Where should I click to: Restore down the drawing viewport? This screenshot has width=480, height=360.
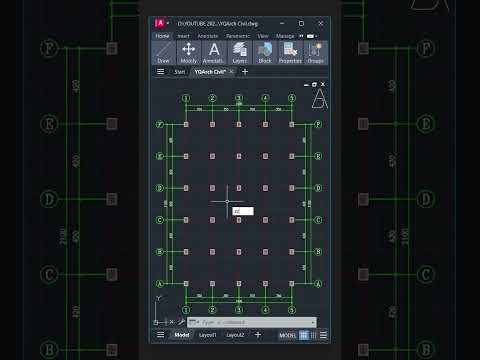[x=314, y=85]
